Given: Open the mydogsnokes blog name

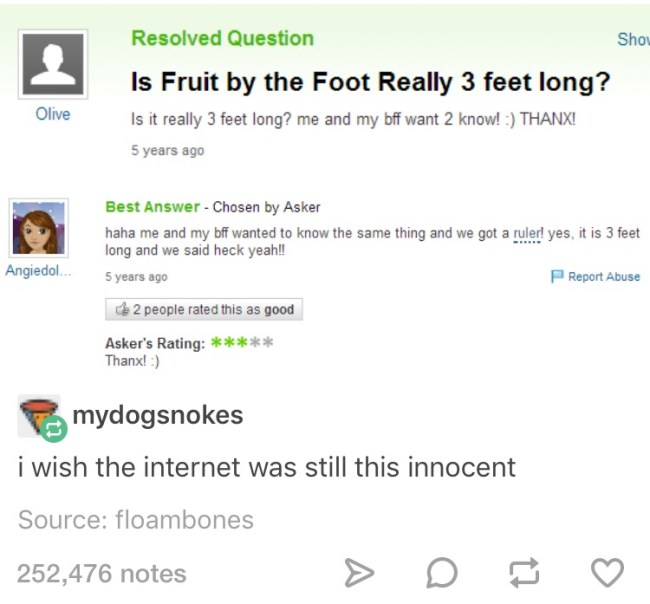Looking at the screenshot, I should click(x=157, y=415).
